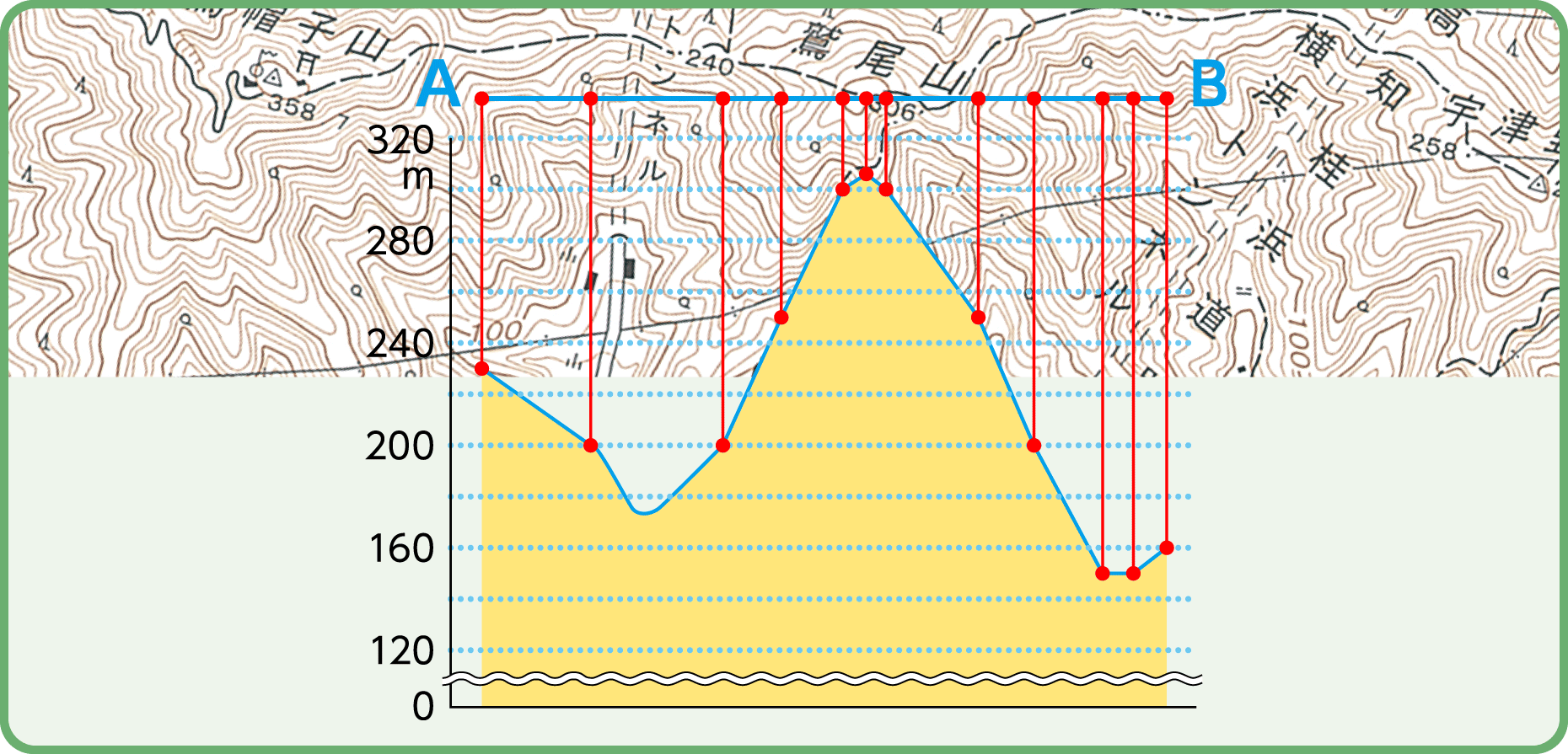Click the rightmost profile dot at 160 m
This screenshot has width=1568, height=754.
pos(1167,548)
